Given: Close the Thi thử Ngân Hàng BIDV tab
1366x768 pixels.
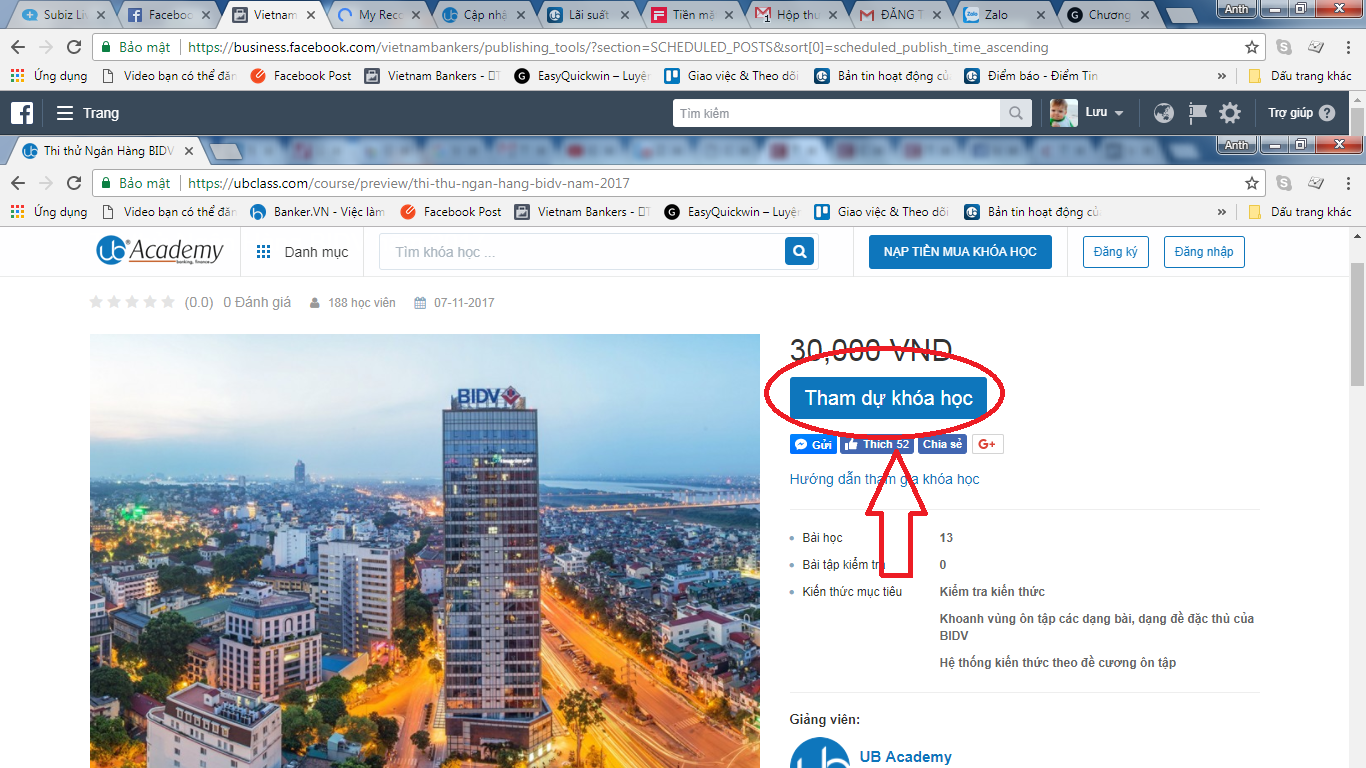Looking at the screenshot, I should tap(190, 152).
